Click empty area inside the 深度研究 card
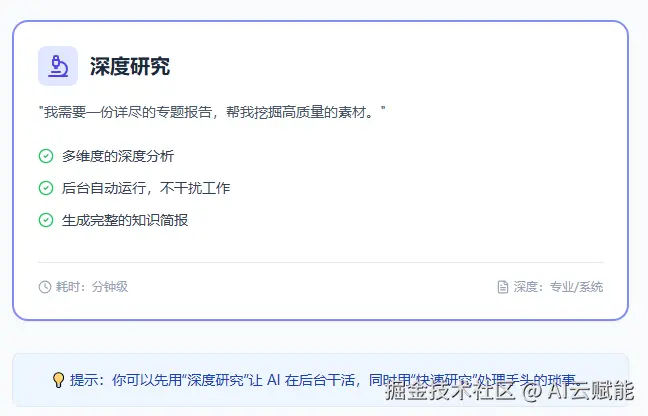 click(x=413, y=186)
